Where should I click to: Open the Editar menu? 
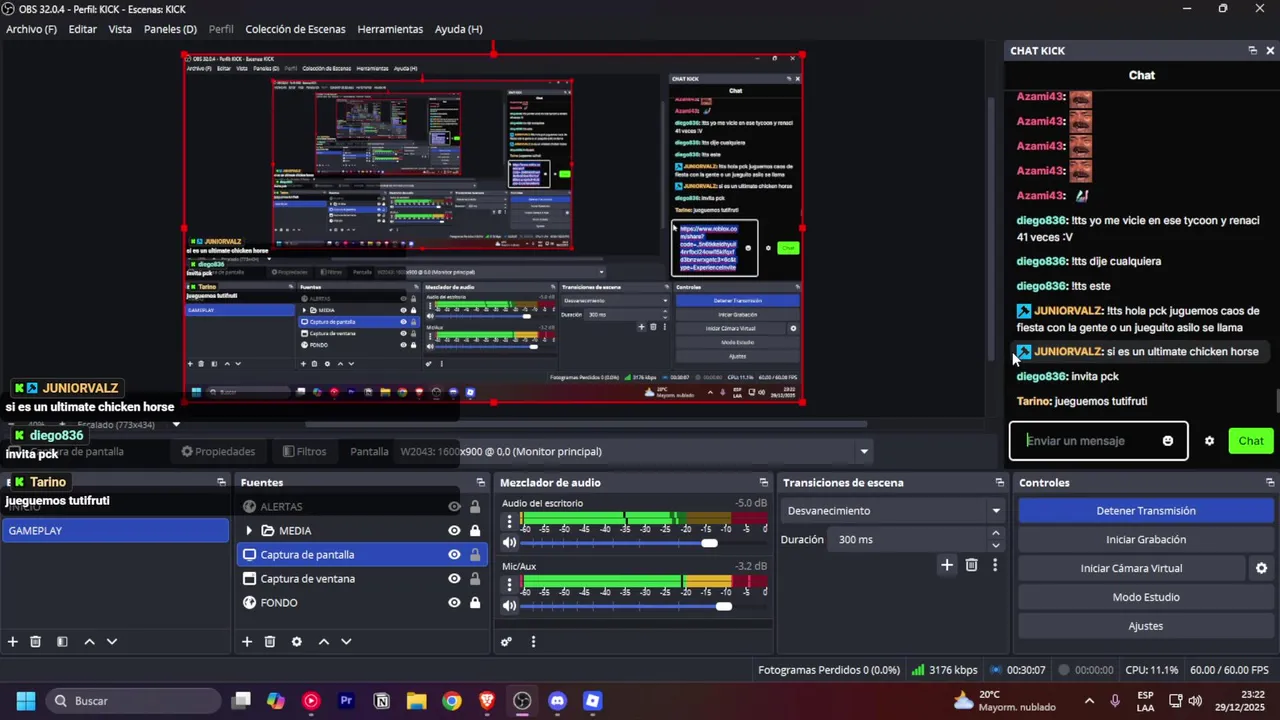point(83,29)
